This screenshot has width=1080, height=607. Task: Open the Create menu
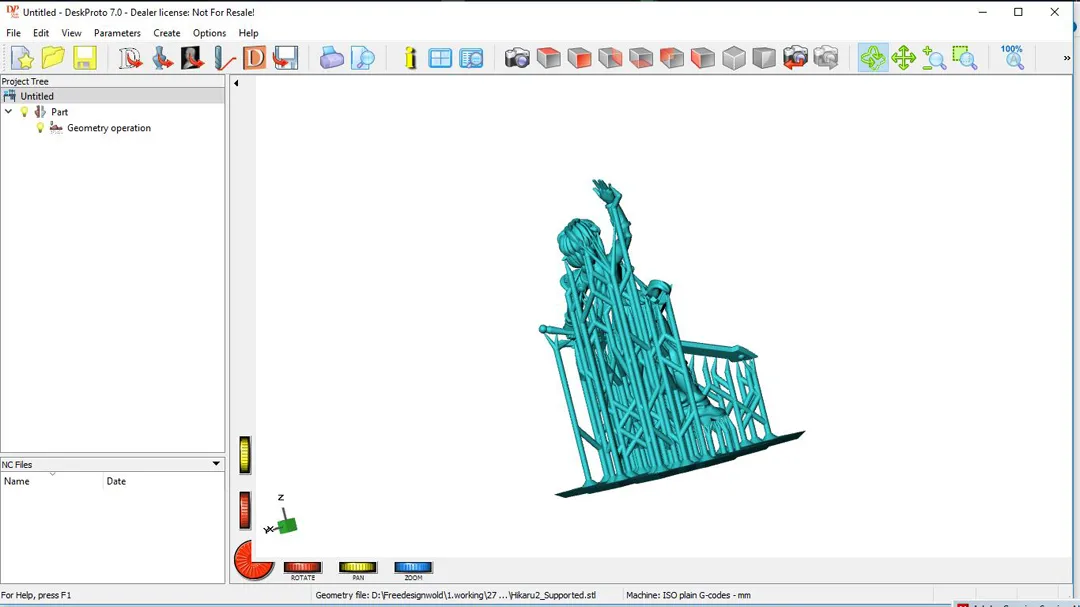[x=167, y=33]
